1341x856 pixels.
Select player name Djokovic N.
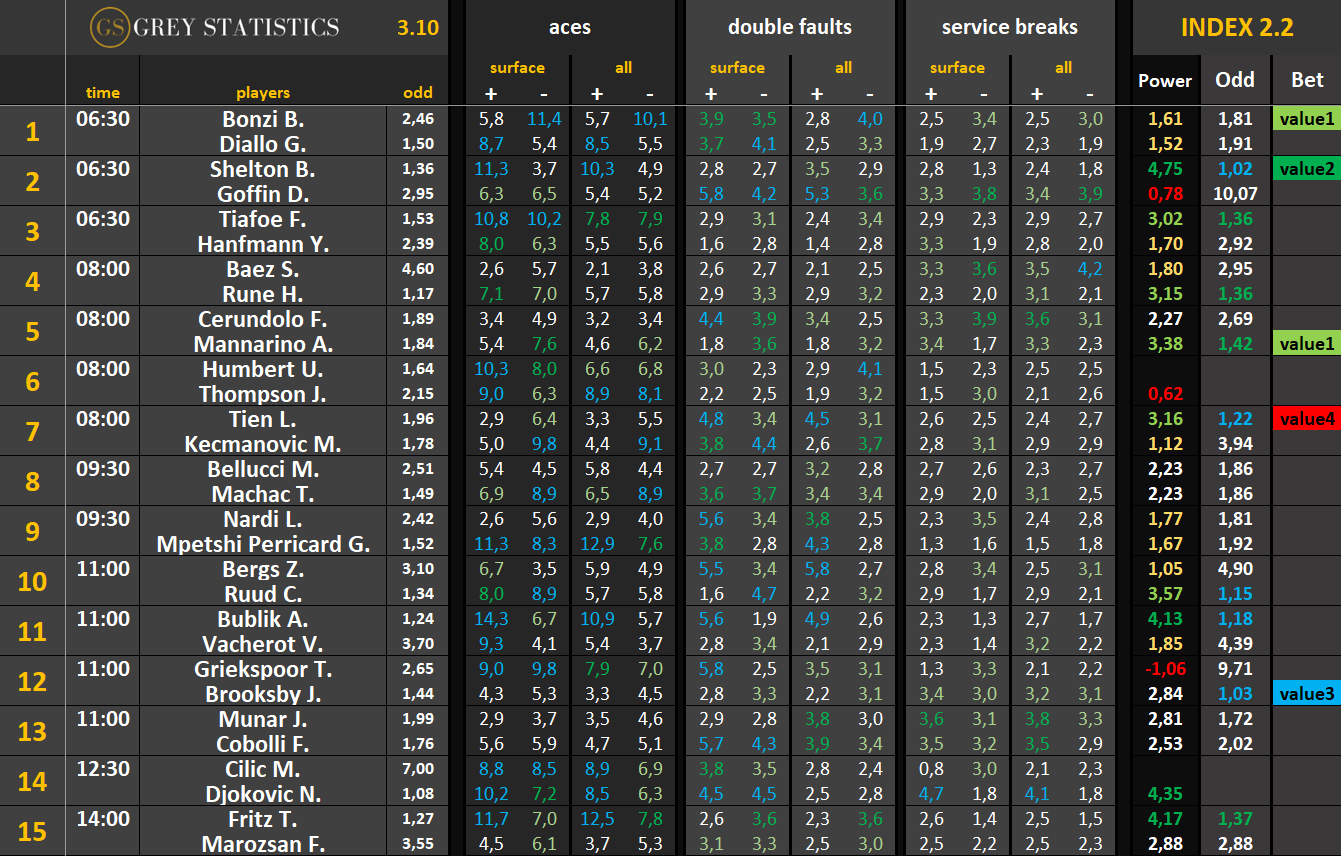263,794
